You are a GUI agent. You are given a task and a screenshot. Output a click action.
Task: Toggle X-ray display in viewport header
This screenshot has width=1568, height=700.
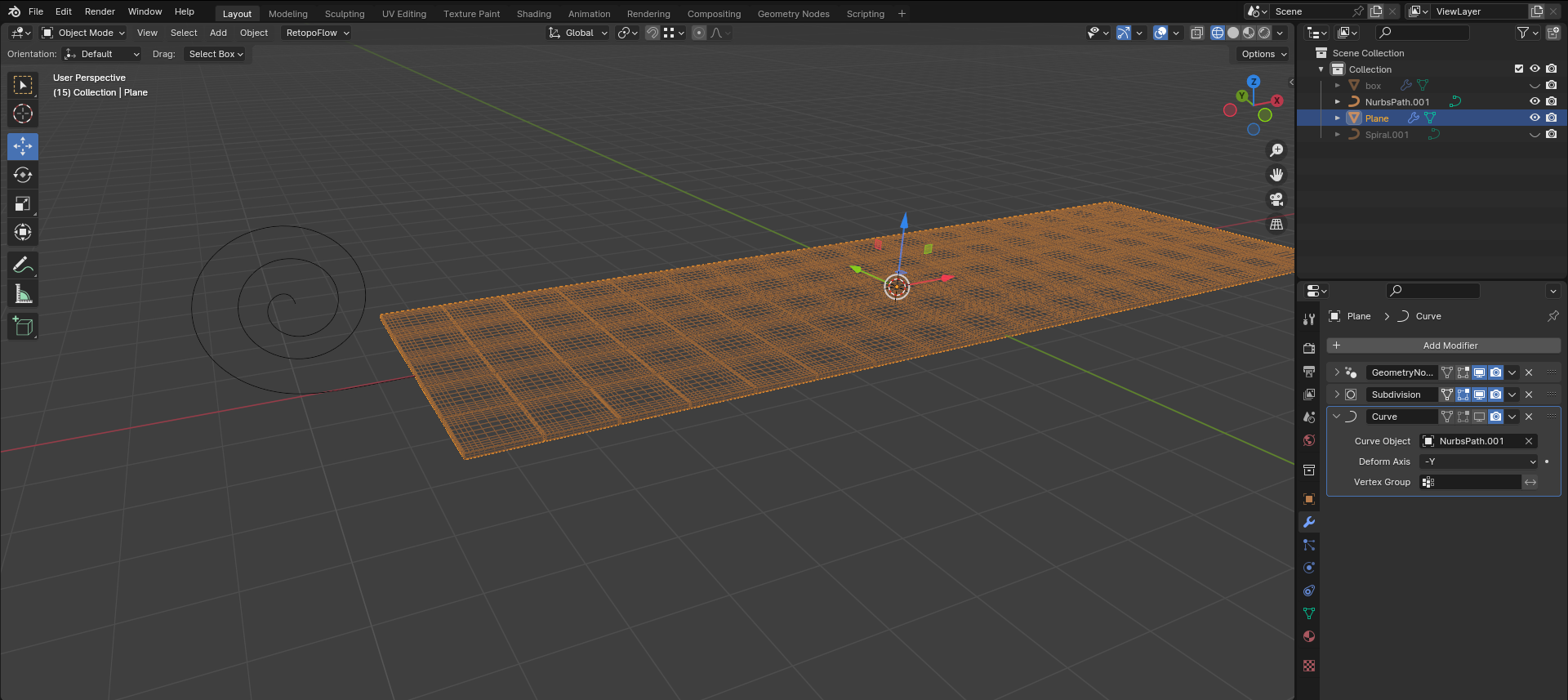click(1197, 33)
